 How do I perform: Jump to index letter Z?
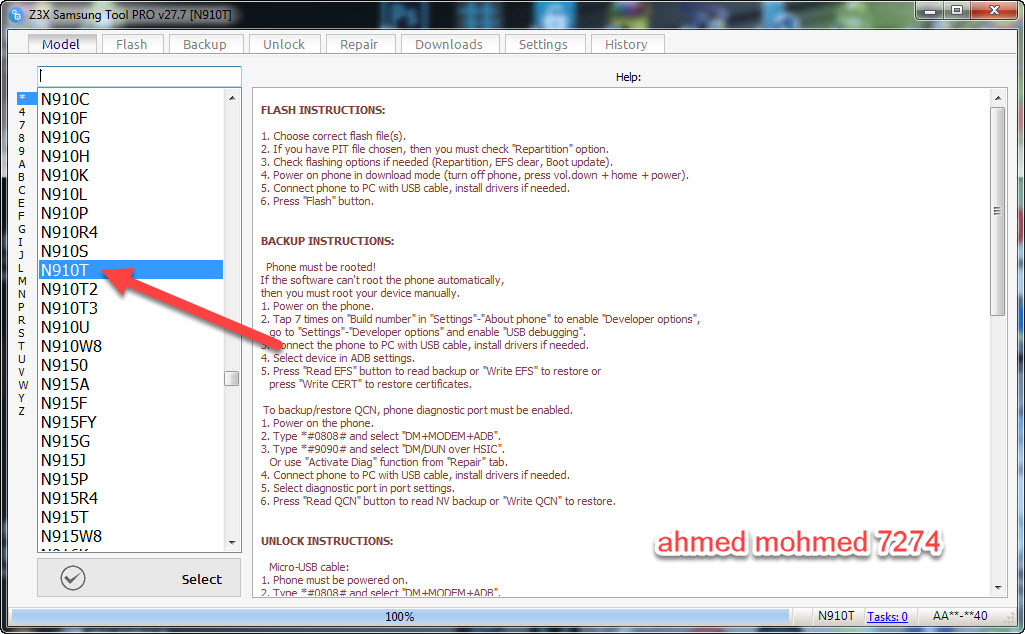pyautogui.click(x=22, y=411)
